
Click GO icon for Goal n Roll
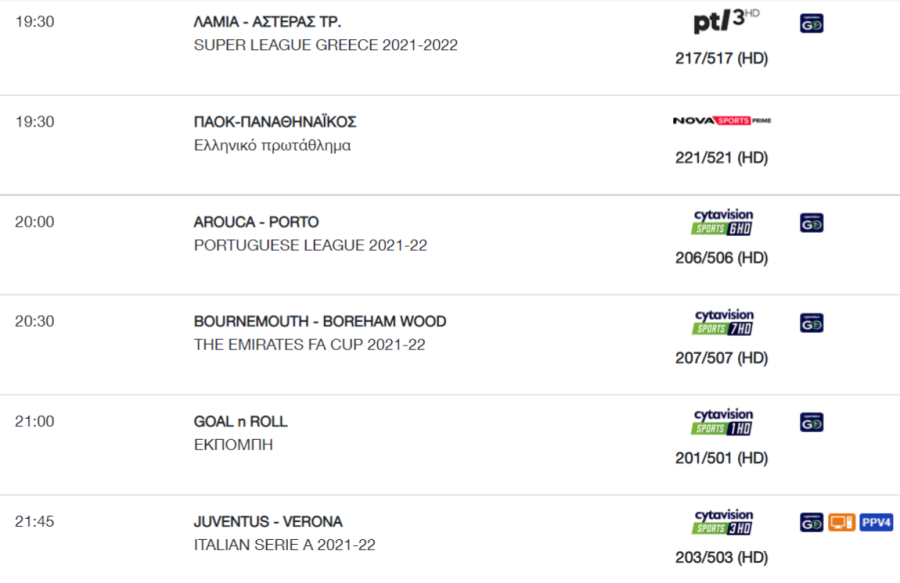tap(812, 422)
